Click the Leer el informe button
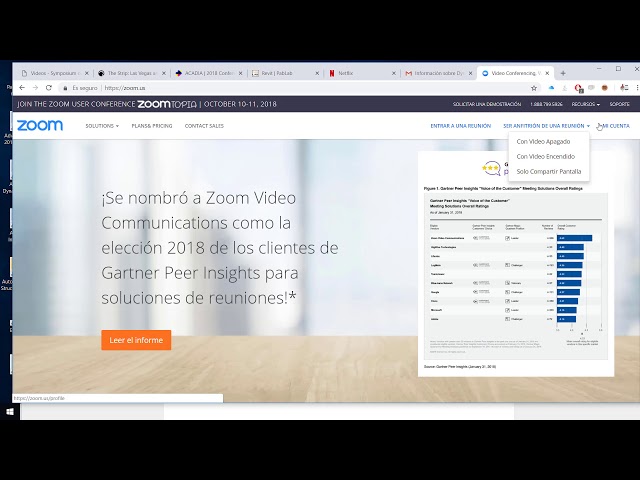Screen dimensions: 640x480 136,340
